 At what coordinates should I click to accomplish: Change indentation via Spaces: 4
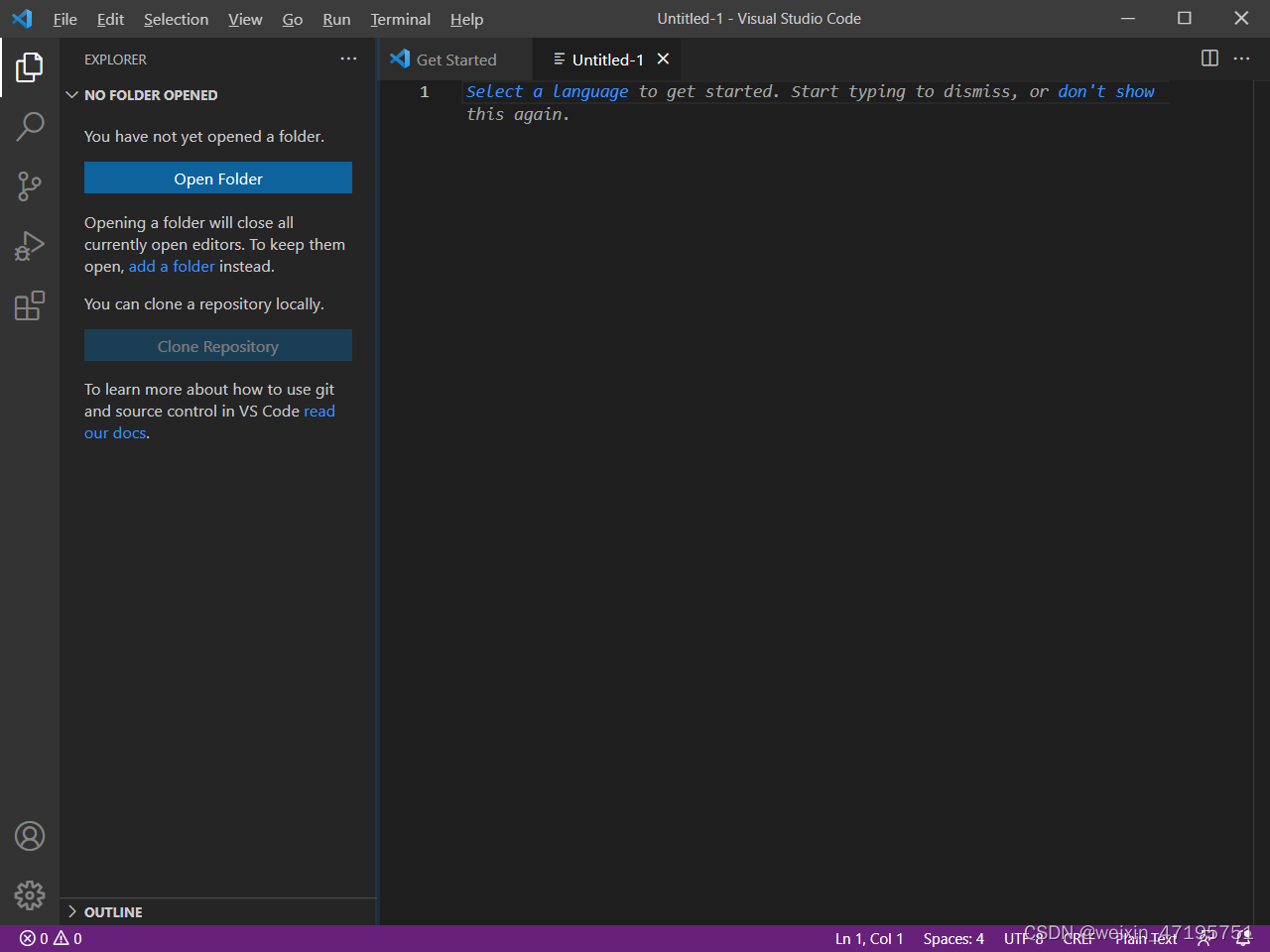pyautogui.click(x=953, y=938)
